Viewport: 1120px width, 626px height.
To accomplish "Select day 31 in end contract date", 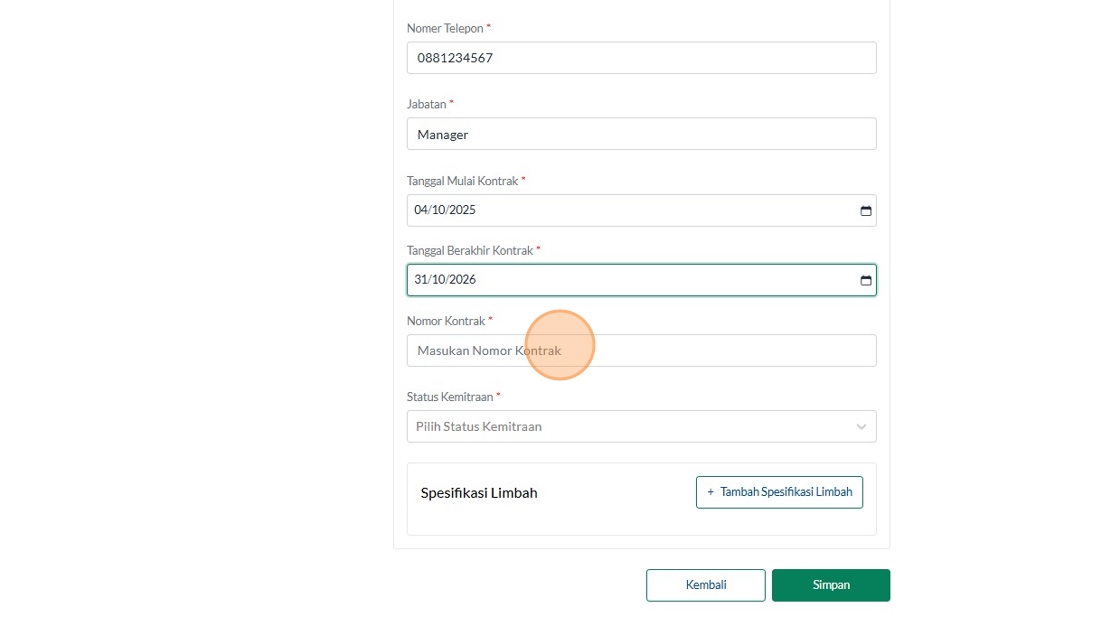I will (x=421, y=280).
